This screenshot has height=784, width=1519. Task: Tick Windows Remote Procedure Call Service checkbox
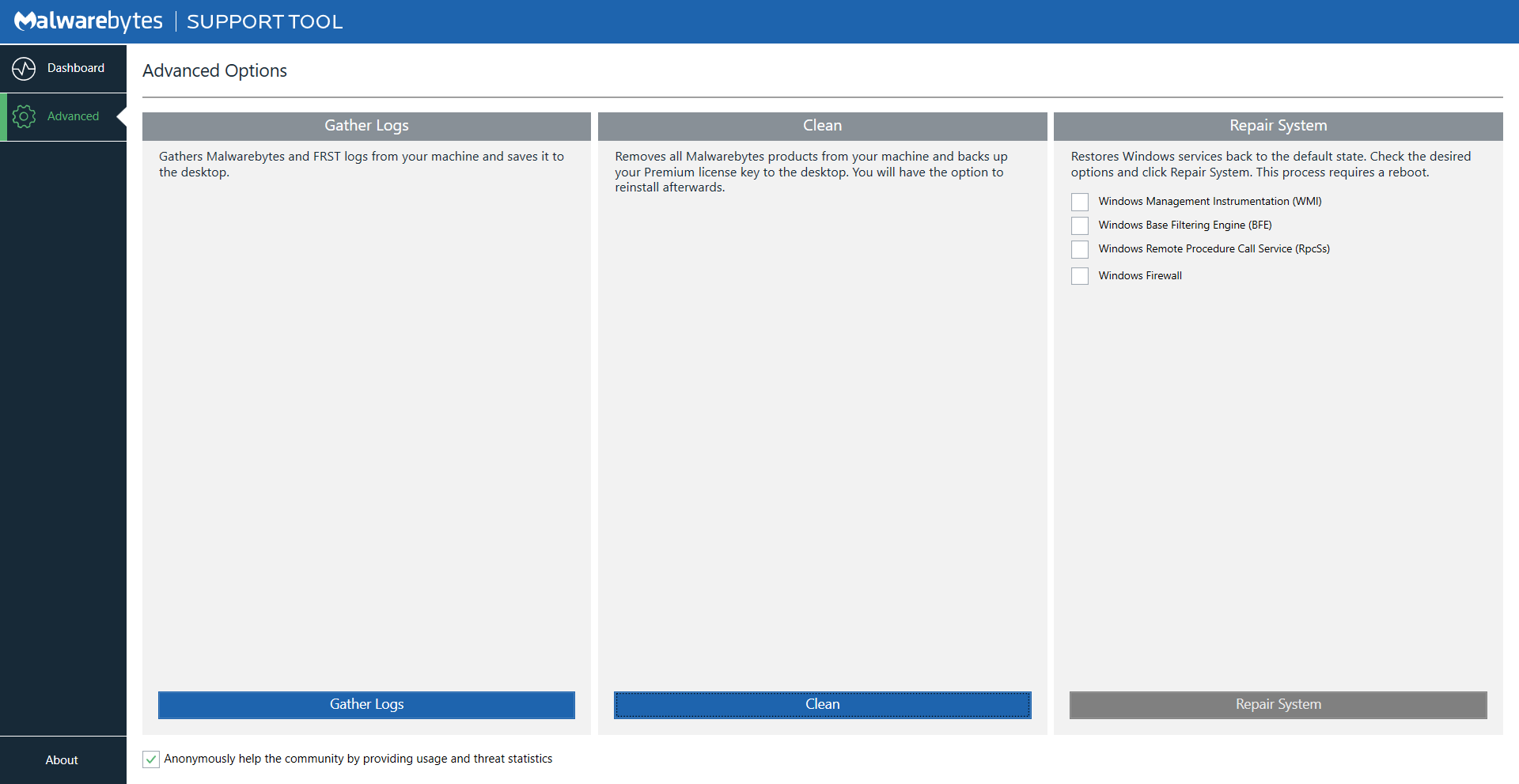point(1080,249)
